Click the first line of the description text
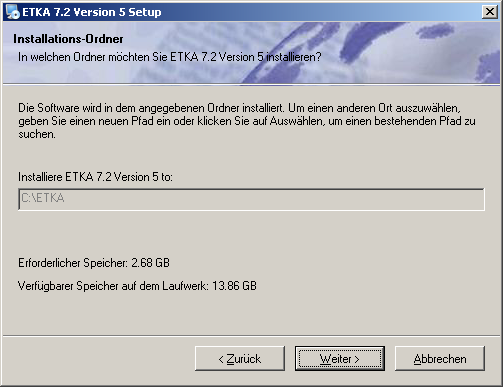Image resolution: width=503 pixels, height=387 pixels. (239, 108)
